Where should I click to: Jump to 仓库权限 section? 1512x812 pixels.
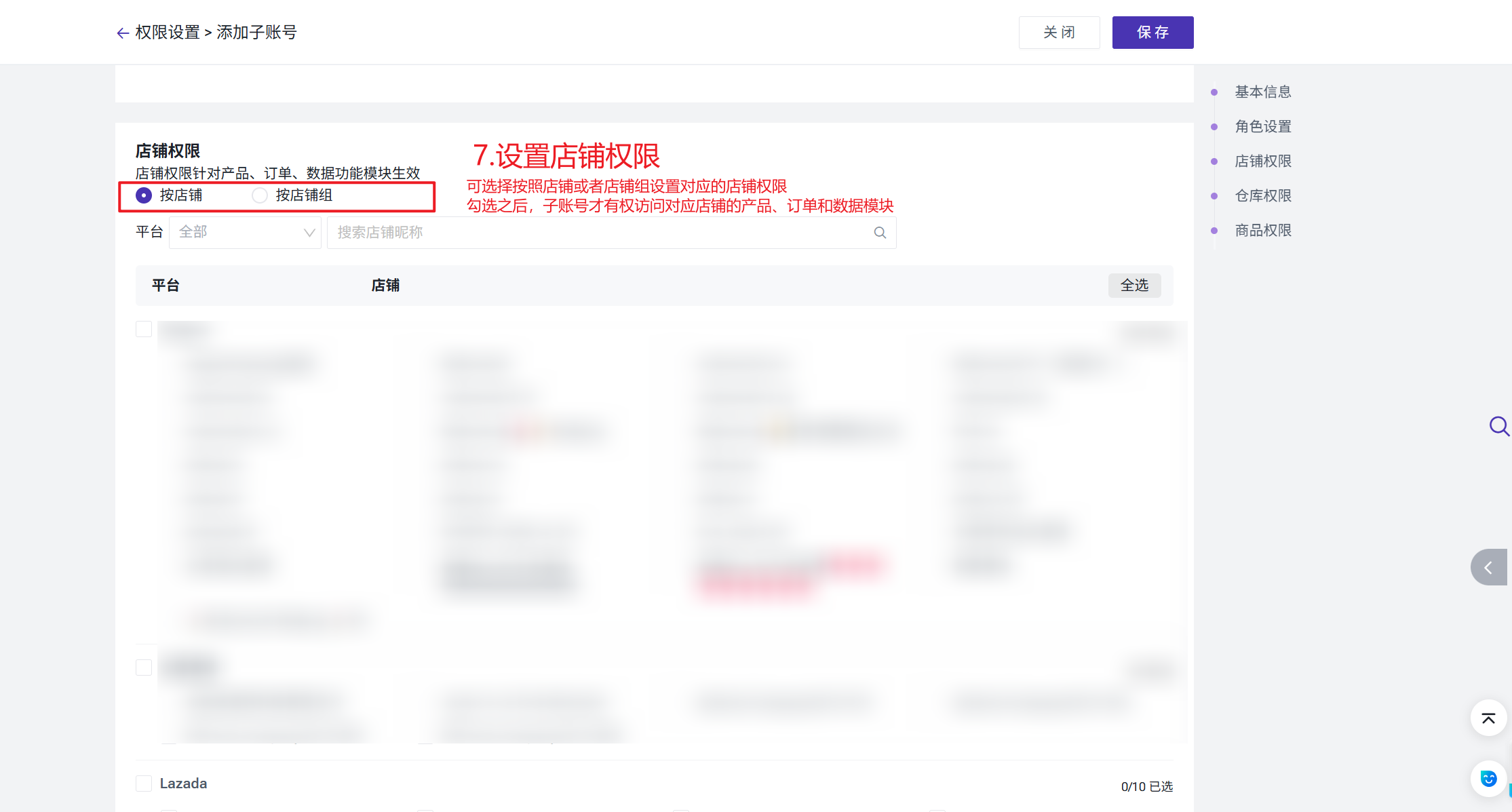click(1262, 195)
